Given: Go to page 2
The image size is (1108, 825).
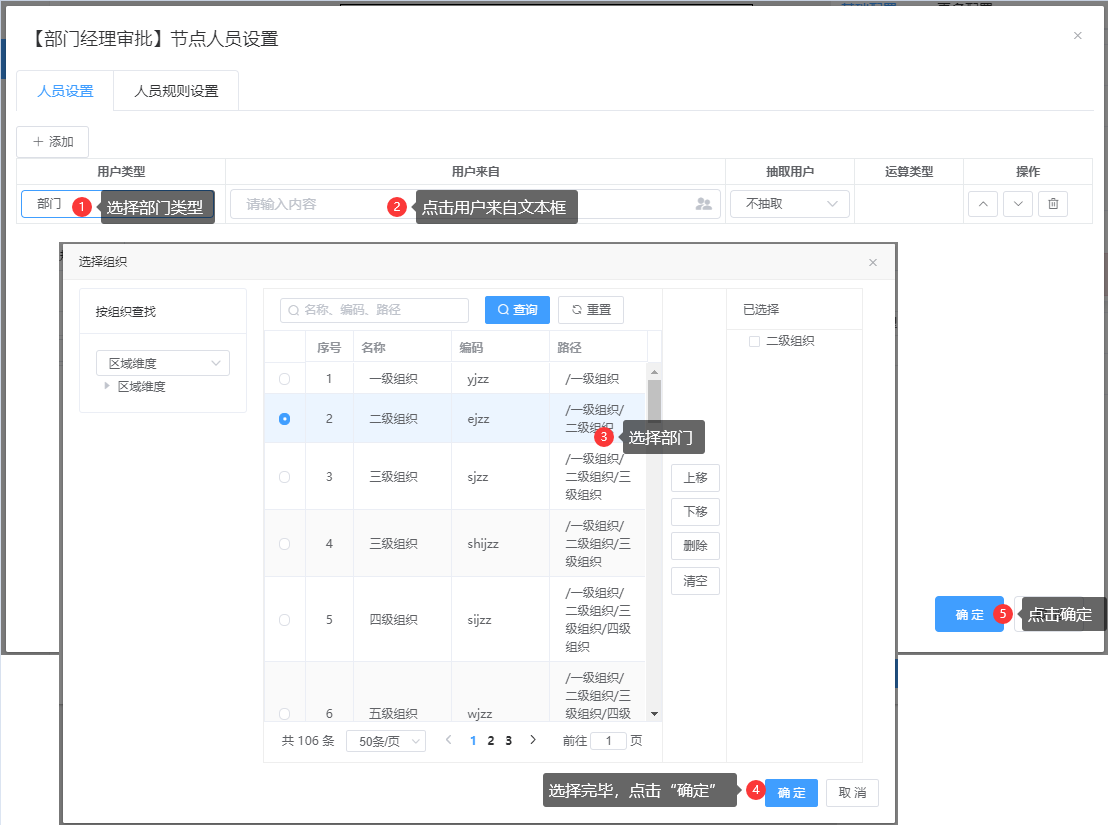Looking at the screenshot, I should click(x=490, y=741).
